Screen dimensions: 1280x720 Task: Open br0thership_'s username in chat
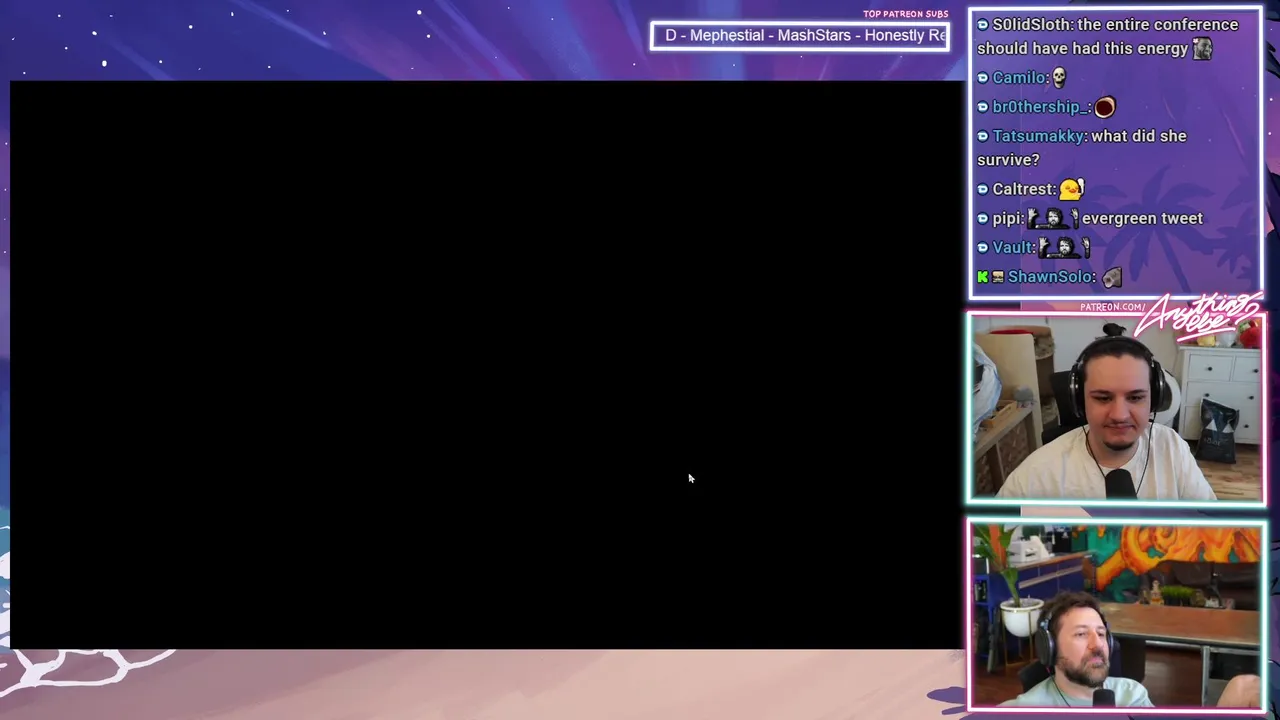(1039, 107)
